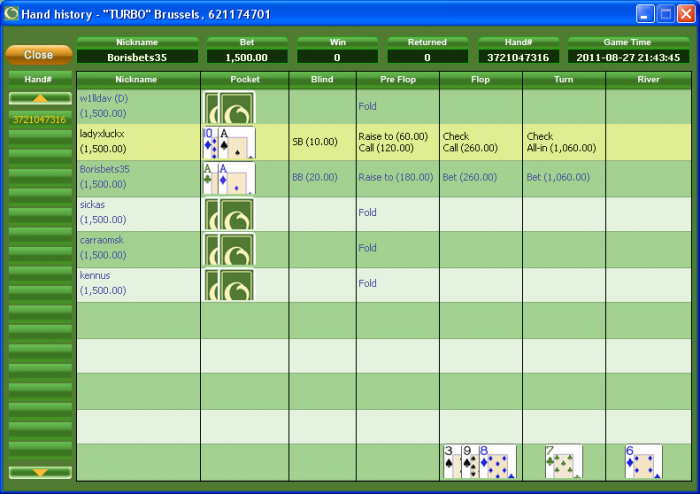
Task: Minimize the Hand history window
Action: (645, 14)
